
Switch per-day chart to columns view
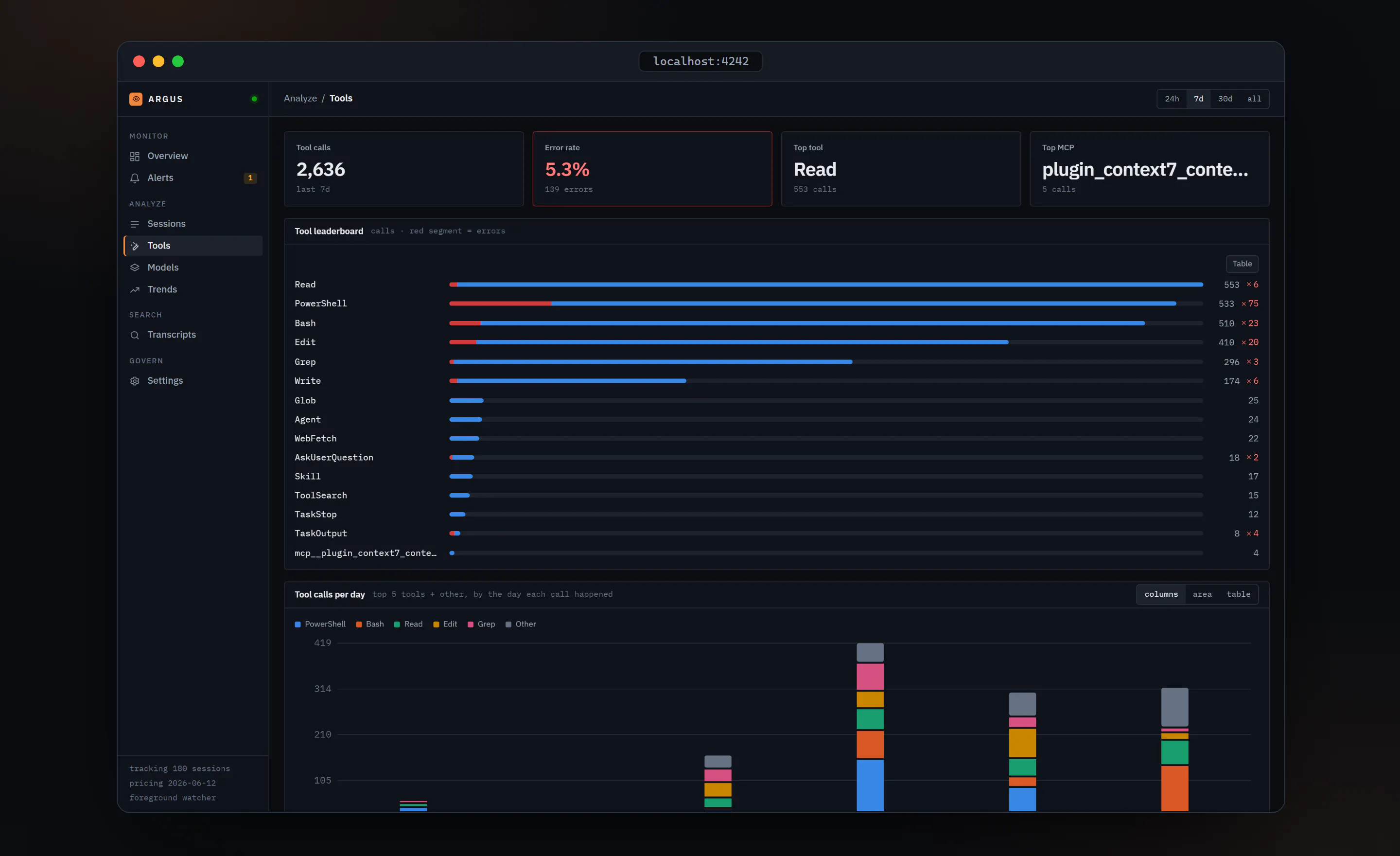(x=1161, y=594)
